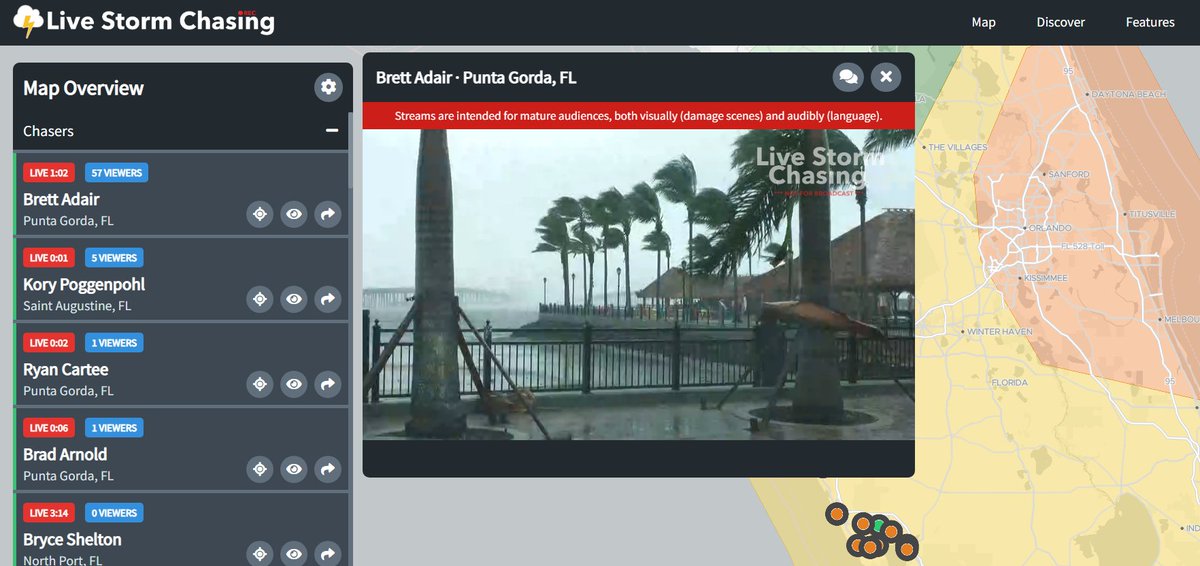Select the Kory Poggenpohl chaser name
Viewport: 1200px width, 566px height.
84,285
